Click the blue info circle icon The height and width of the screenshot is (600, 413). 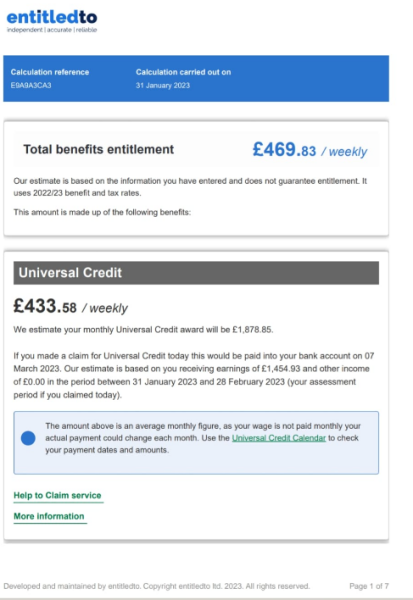(x=28, y=438)
